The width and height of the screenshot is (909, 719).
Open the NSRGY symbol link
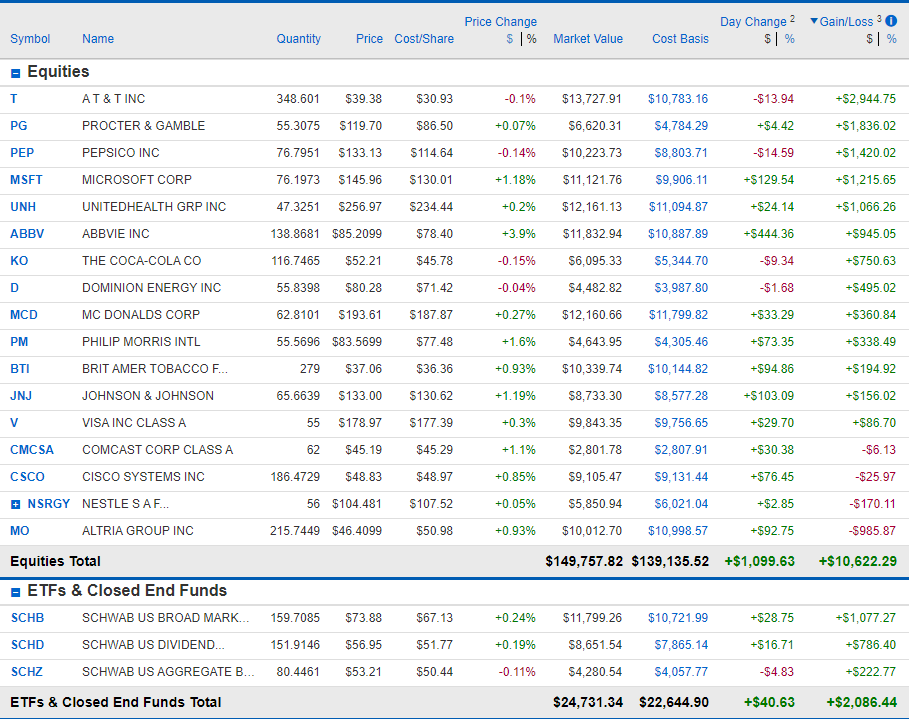49,504
